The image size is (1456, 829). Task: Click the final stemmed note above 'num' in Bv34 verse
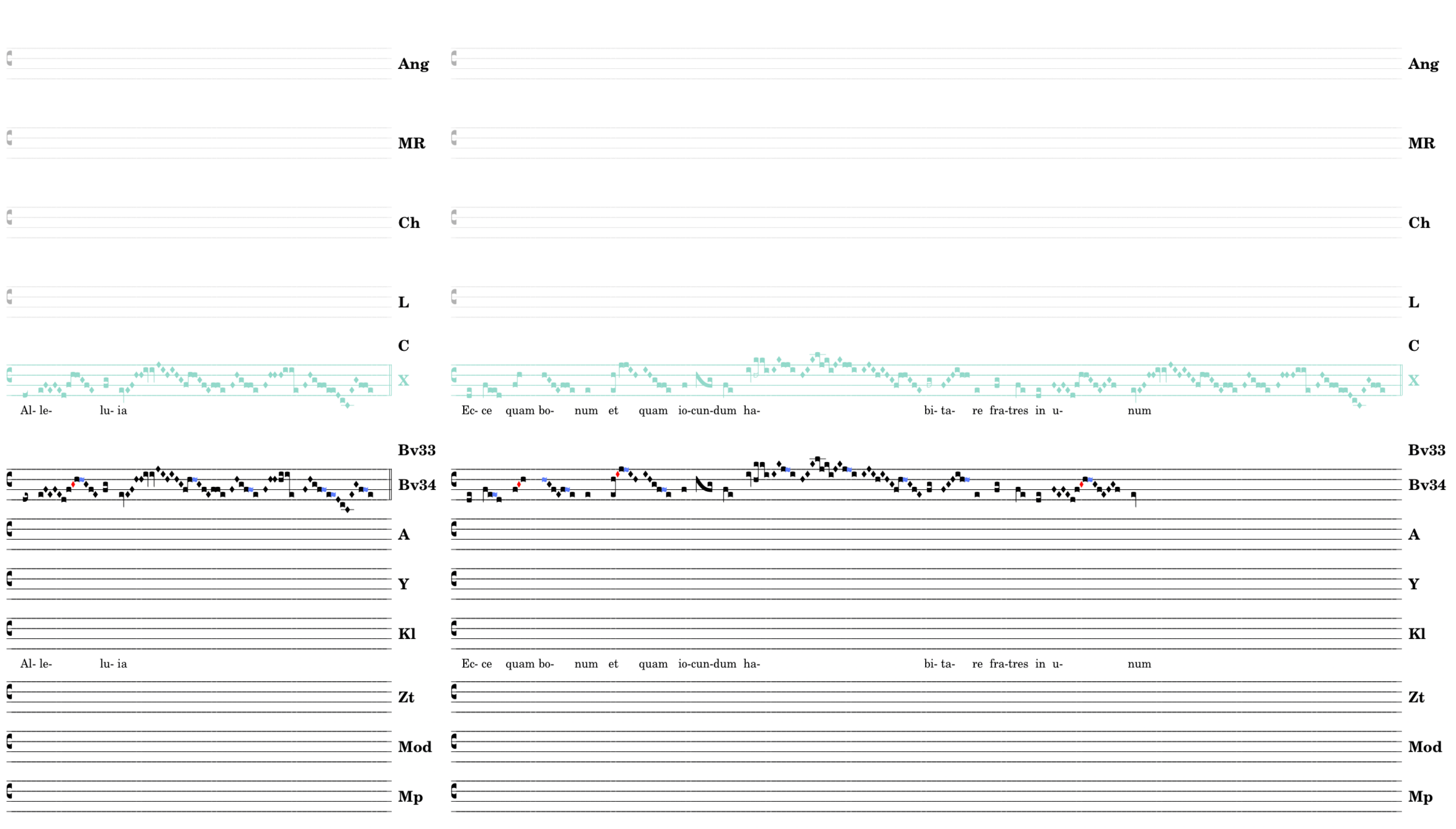[x=1134, y=495]
